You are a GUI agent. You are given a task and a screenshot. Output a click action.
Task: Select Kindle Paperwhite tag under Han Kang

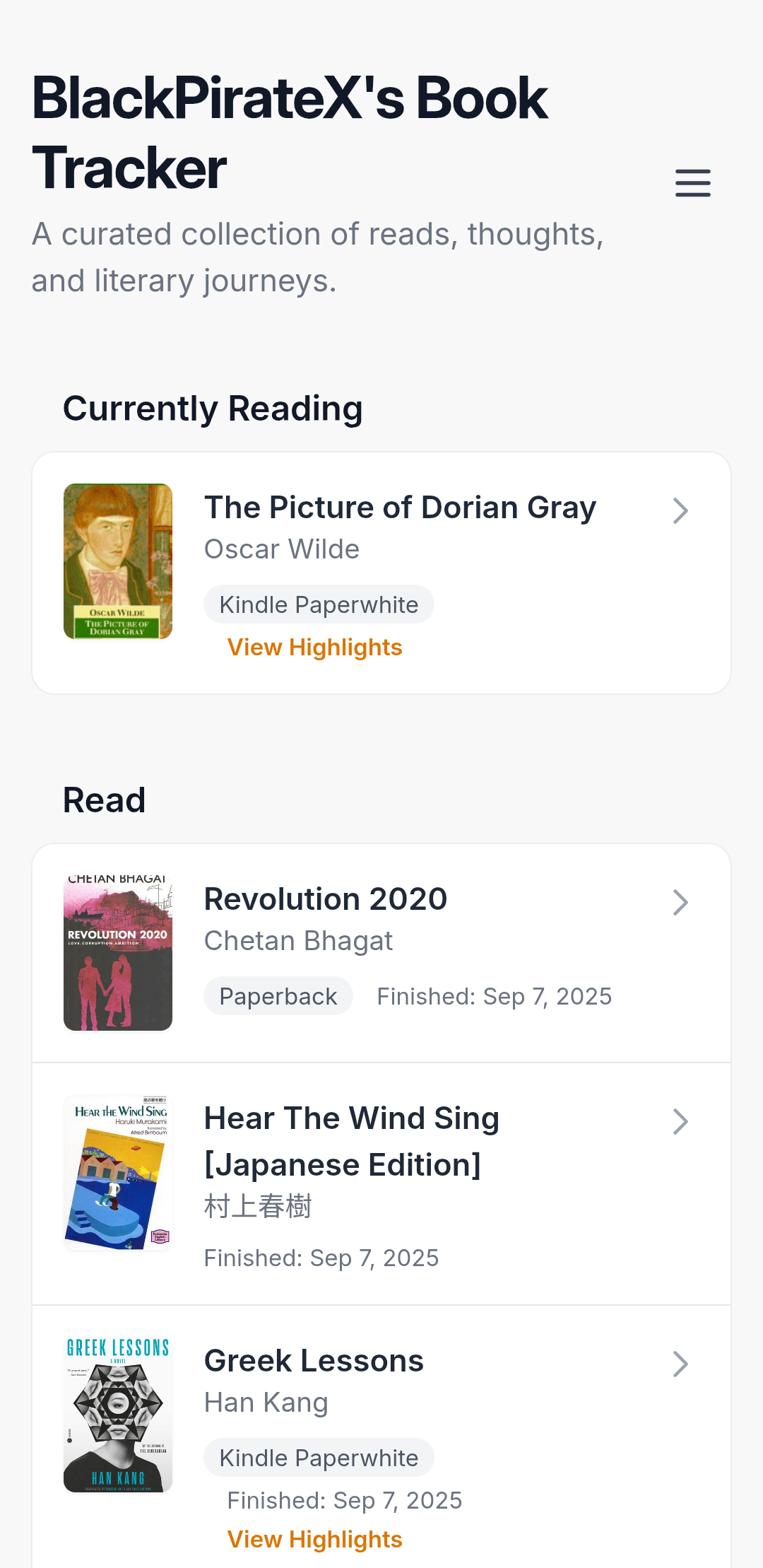coord(319,1458)
